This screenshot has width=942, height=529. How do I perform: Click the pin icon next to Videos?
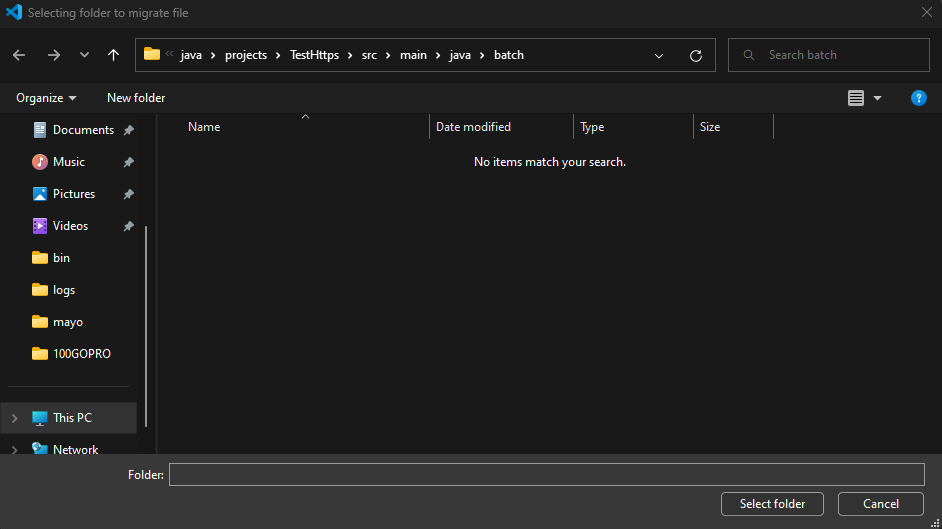pos(128,226)
